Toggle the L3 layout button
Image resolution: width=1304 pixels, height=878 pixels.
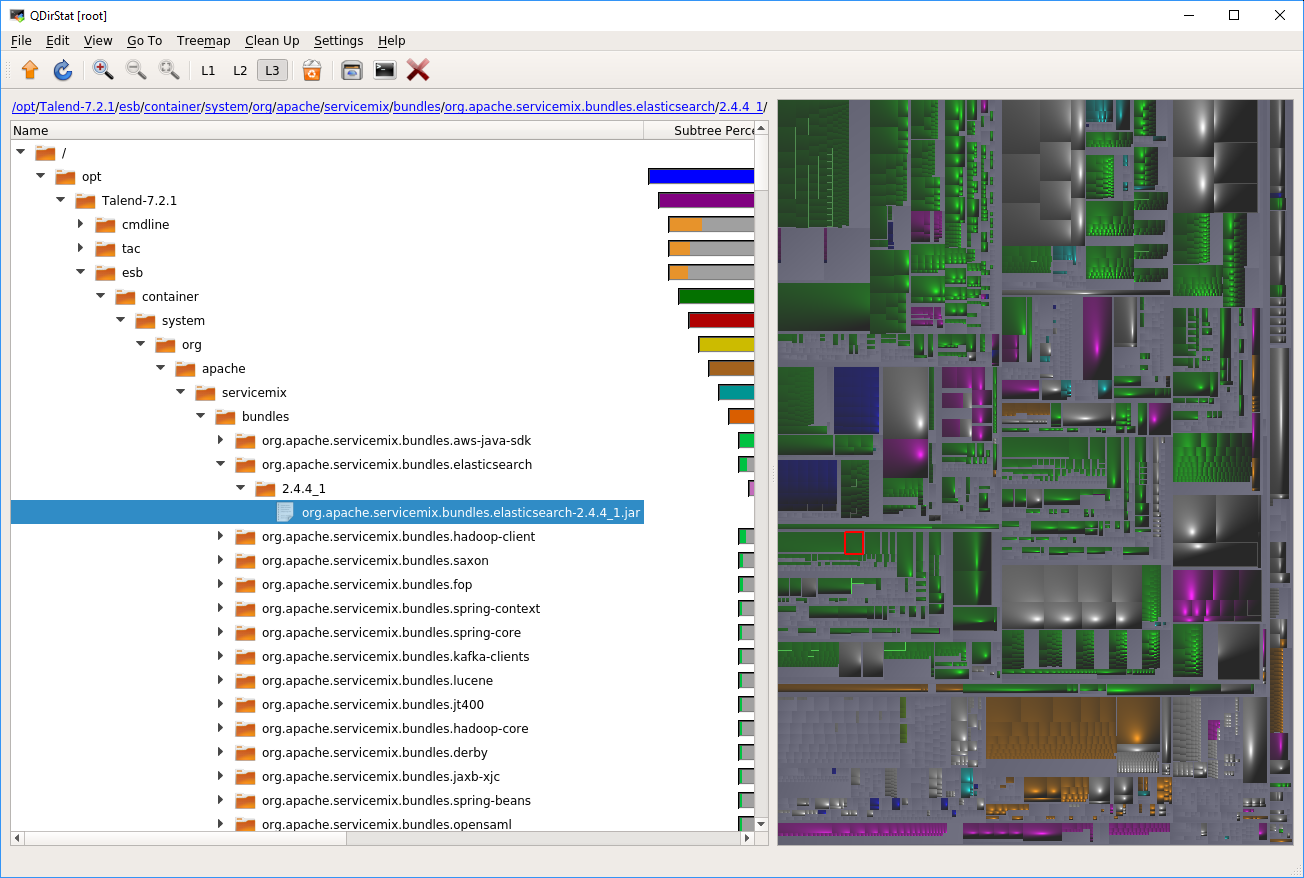click(x=272, y=70)
